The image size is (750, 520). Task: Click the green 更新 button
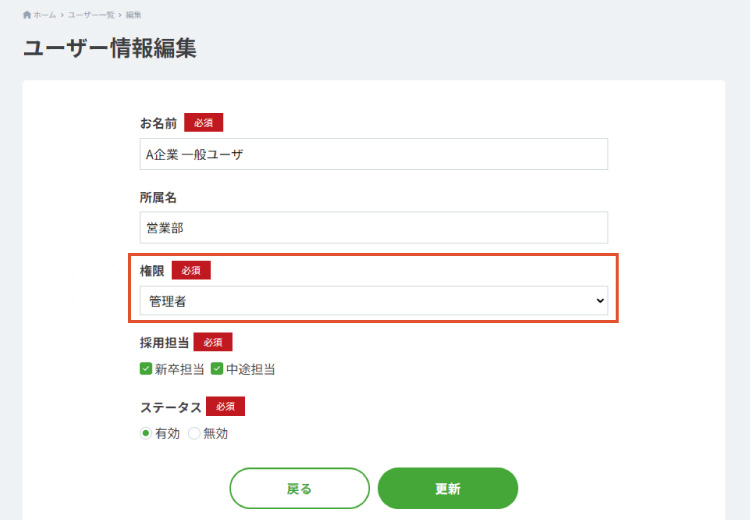click(448, 488)
